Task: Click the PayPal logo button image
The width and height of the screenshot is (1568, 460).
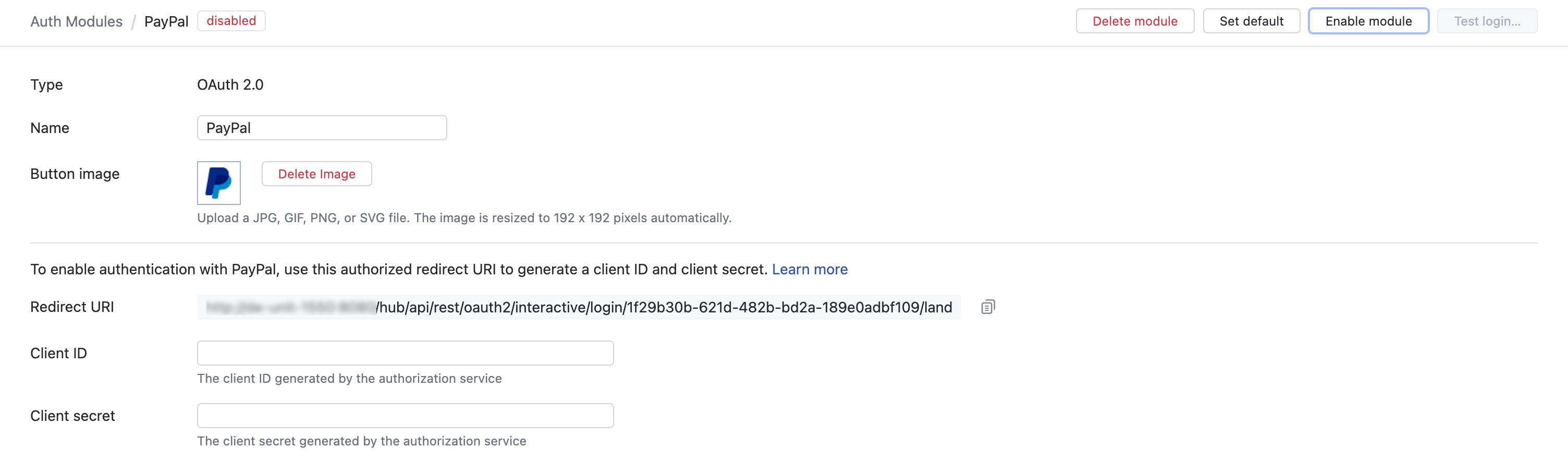Action: [x=218, y=183]
